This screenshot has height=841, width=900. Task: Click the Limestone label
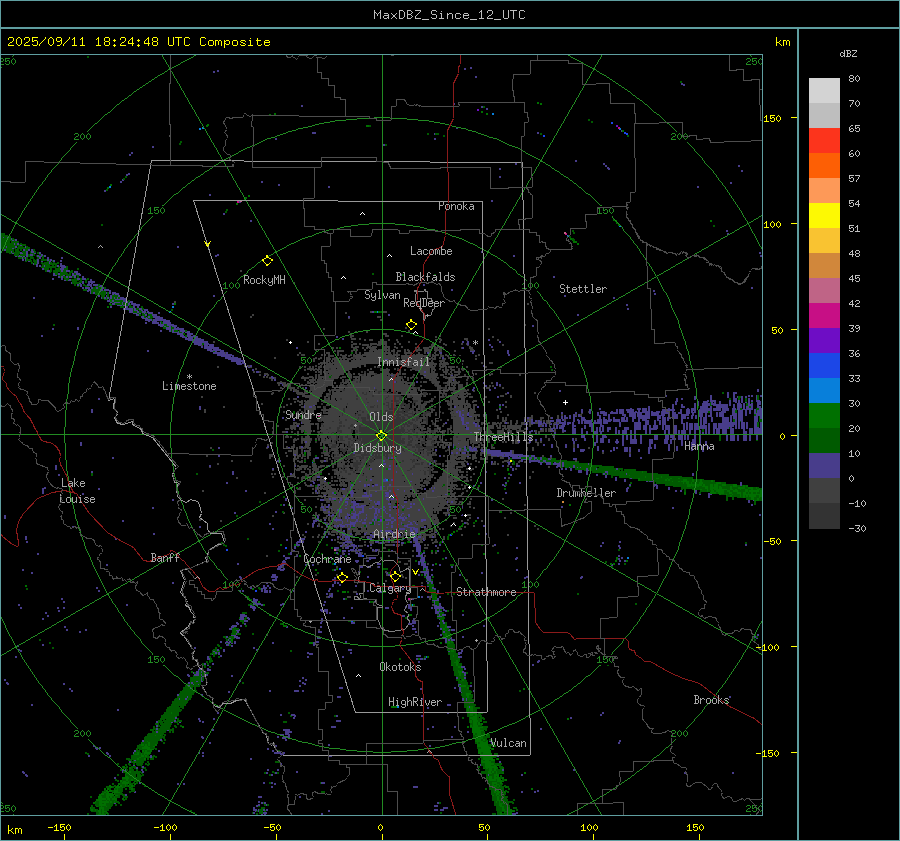(x=189, y=386)
